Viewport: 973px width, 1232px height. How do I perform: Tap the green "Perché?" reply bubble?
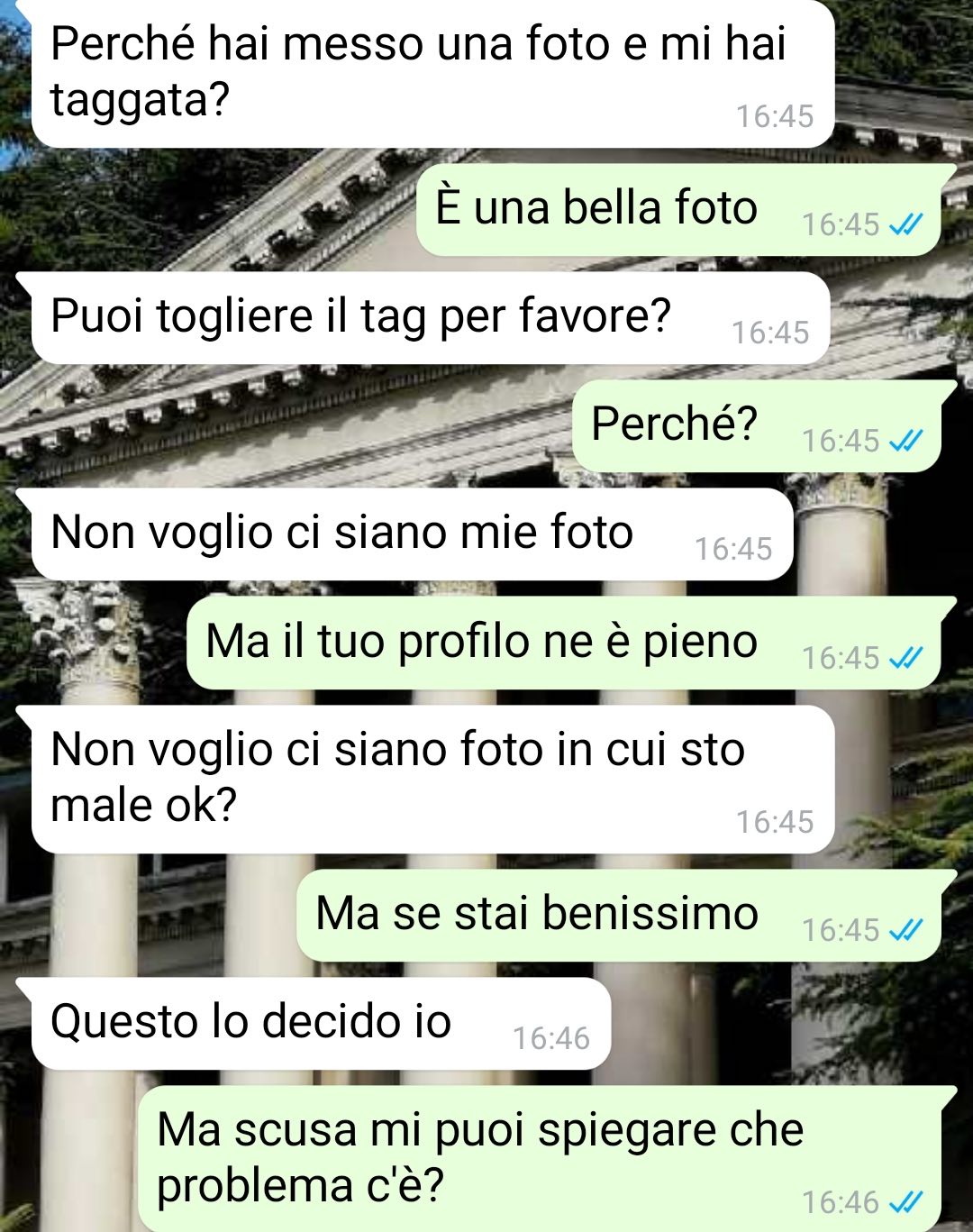tap(757, 426)
